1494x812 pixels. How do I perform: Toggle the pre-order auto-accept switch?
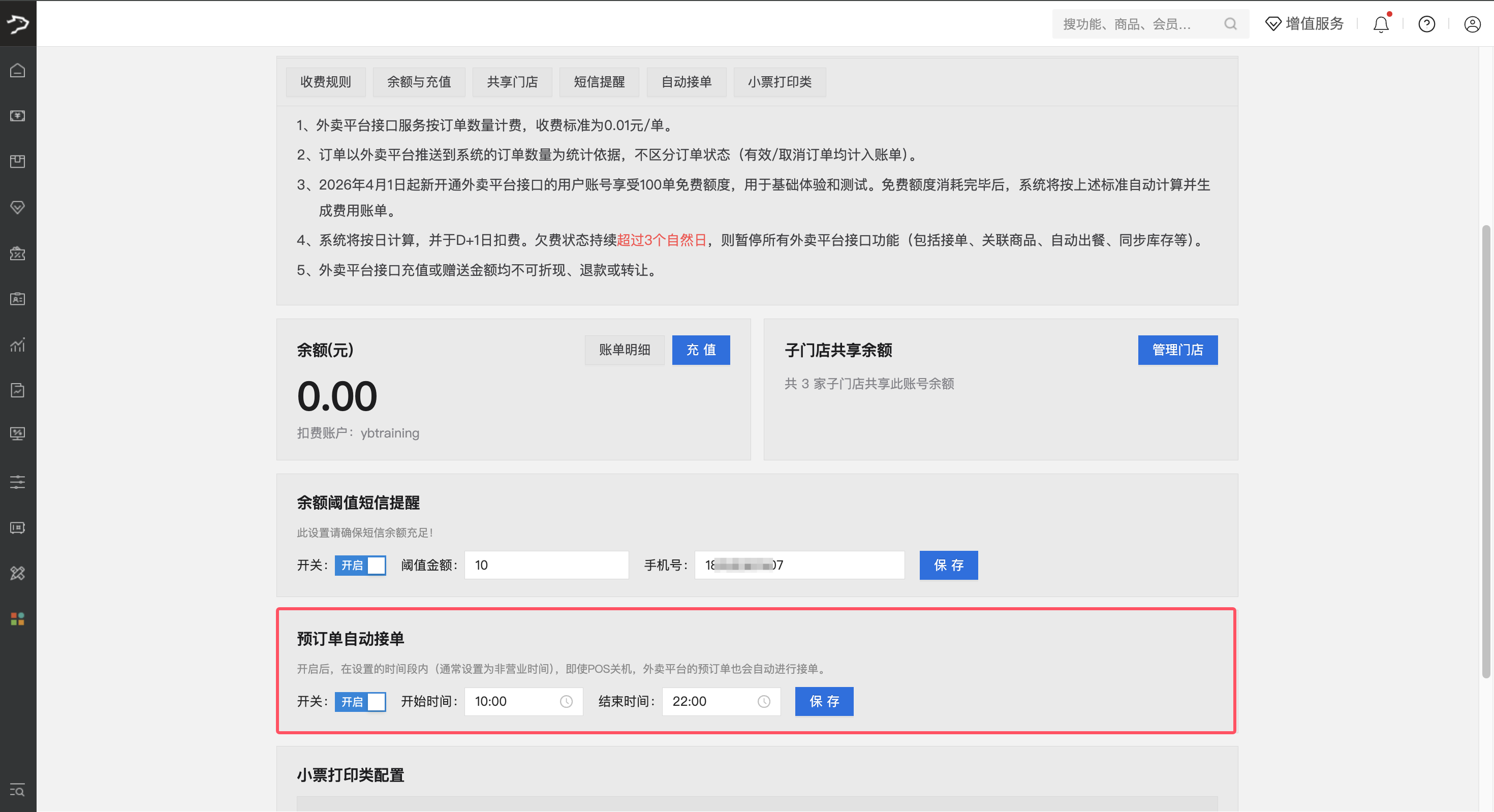(360, 701)
